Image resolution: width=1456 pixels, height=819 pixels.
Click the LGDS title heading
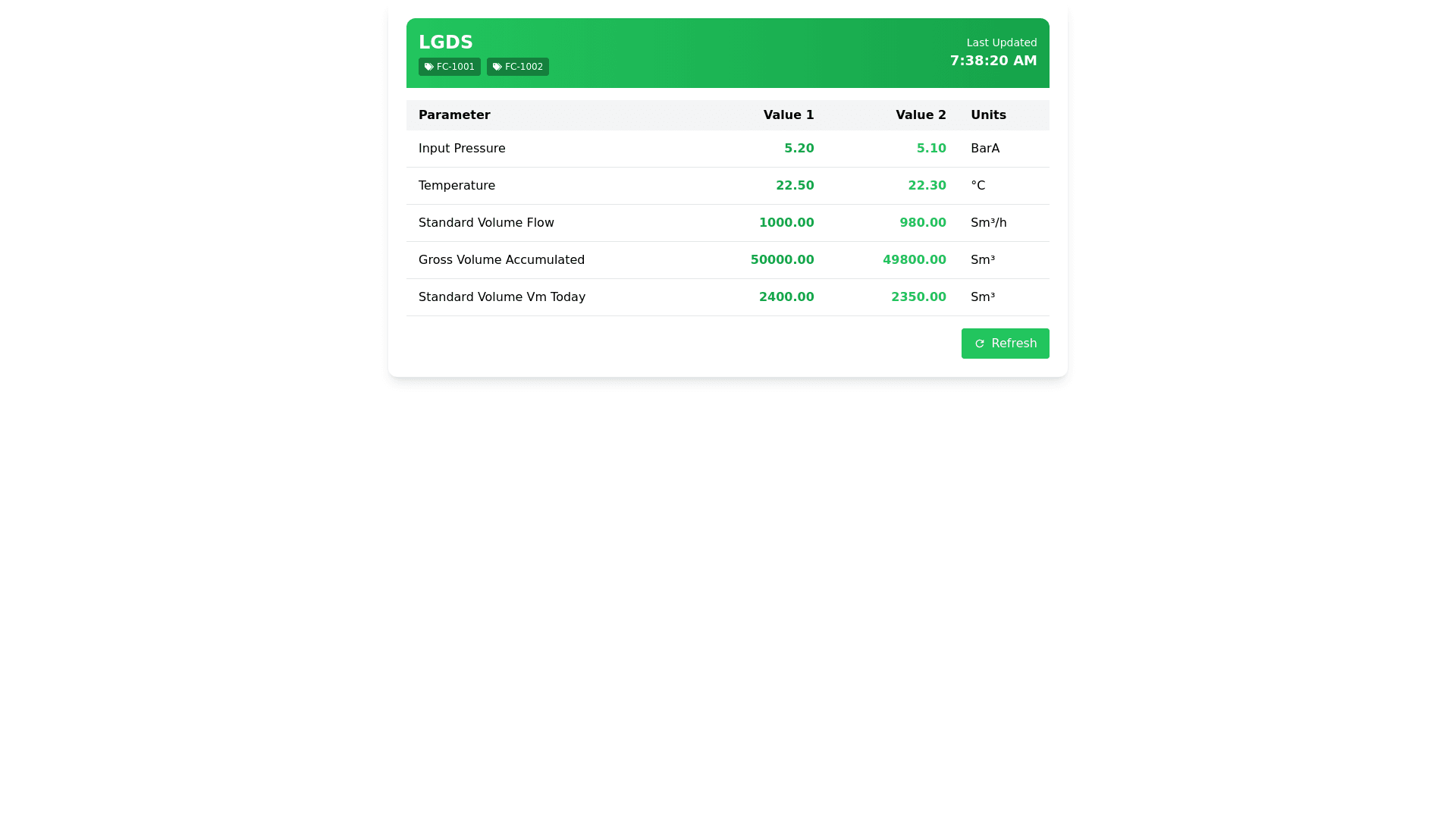tap(445, 42)
